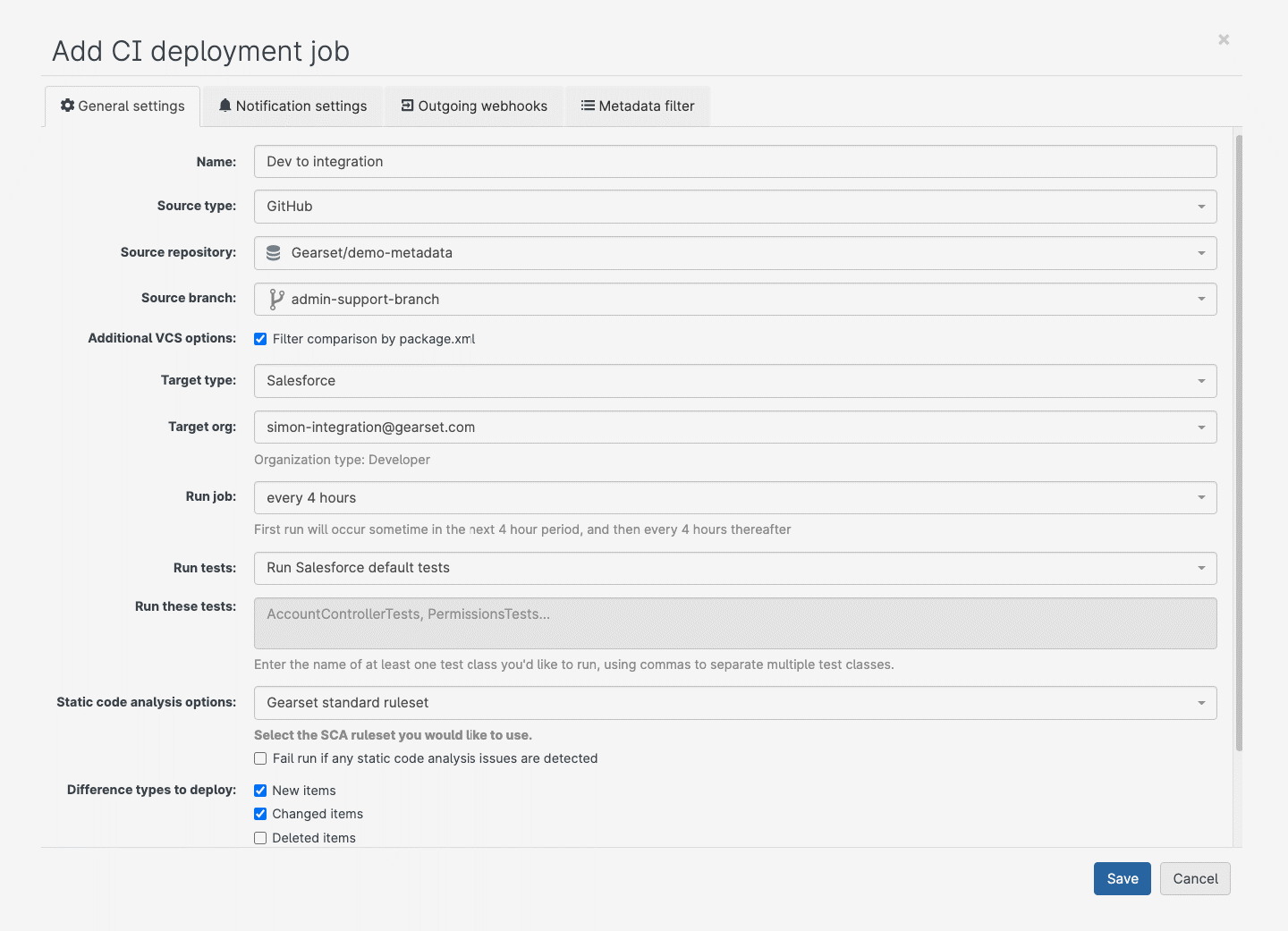Click the 'Additional VCS options:' label

pyautogui.click(x=162, y=338)
